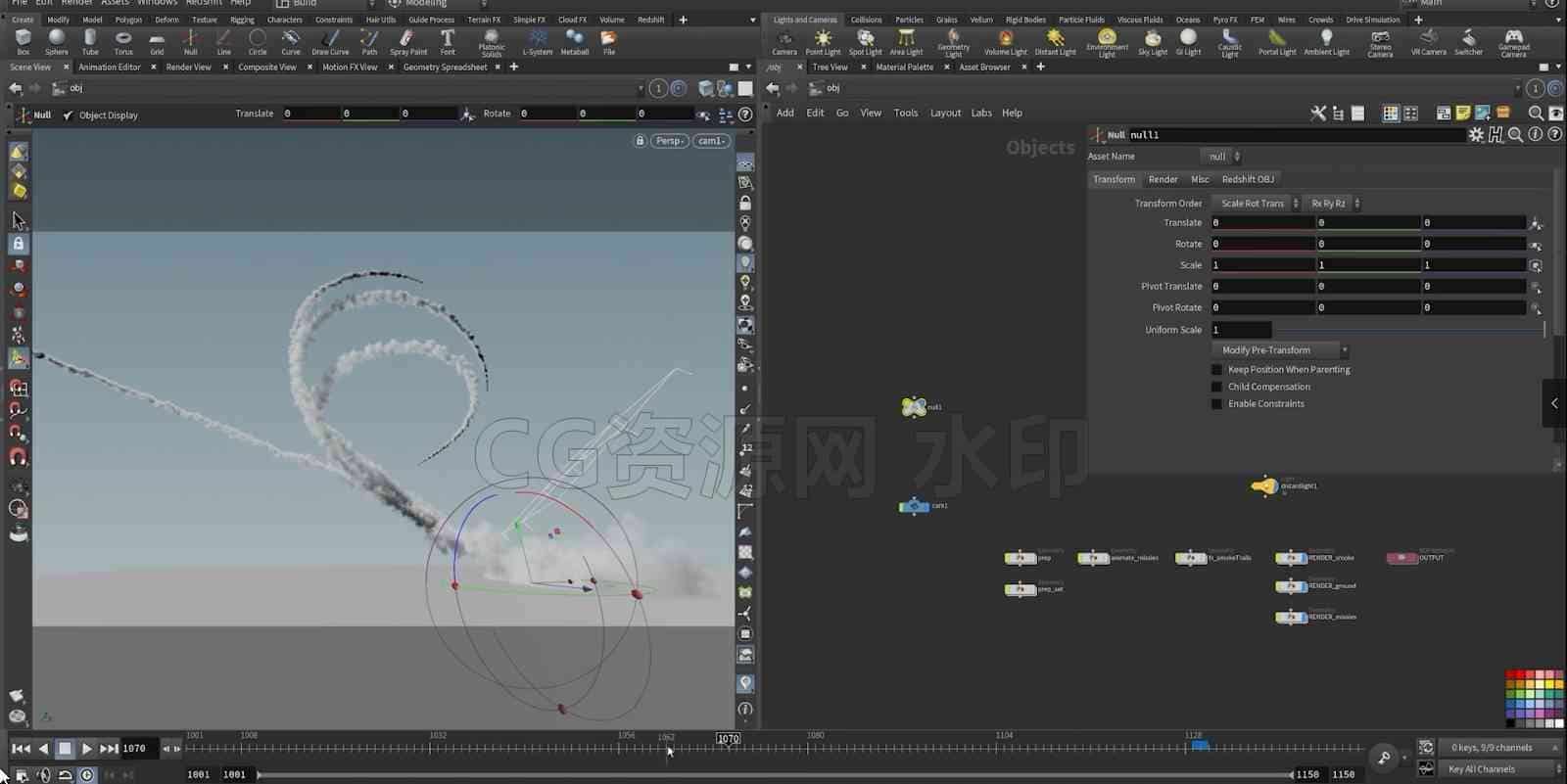The height and width of the screenshot is (784, 1567).
Task: Open the cam1 camera menu
Action: 712,141
